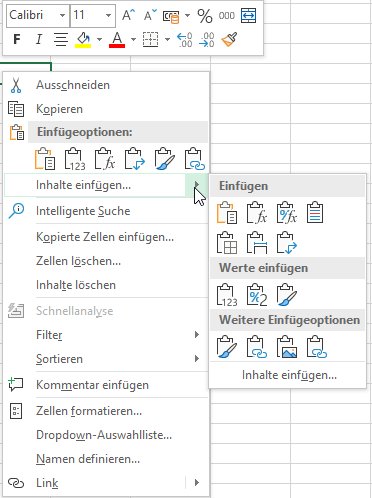Click Formatting brush icon under Weitere Einfügeoptionen
This screenshot has width=372, height=498.
click(x=227, y=347)
